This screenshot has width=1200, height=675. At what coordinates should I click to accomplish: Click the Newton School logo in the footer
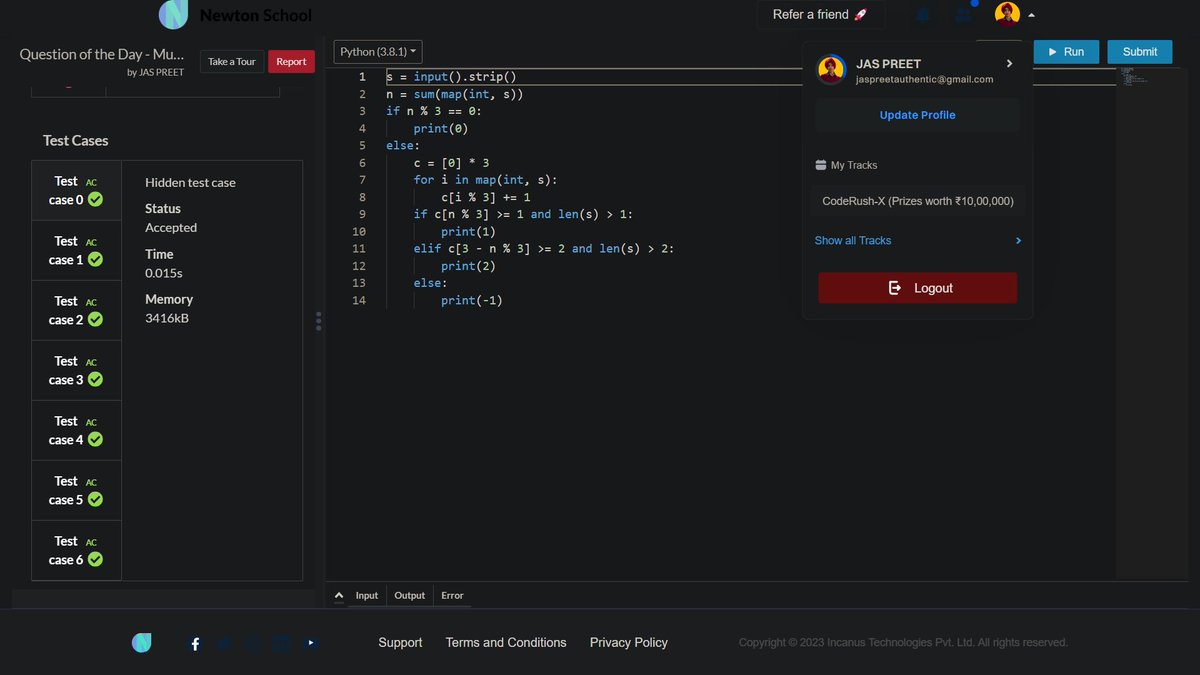point(141,642)
